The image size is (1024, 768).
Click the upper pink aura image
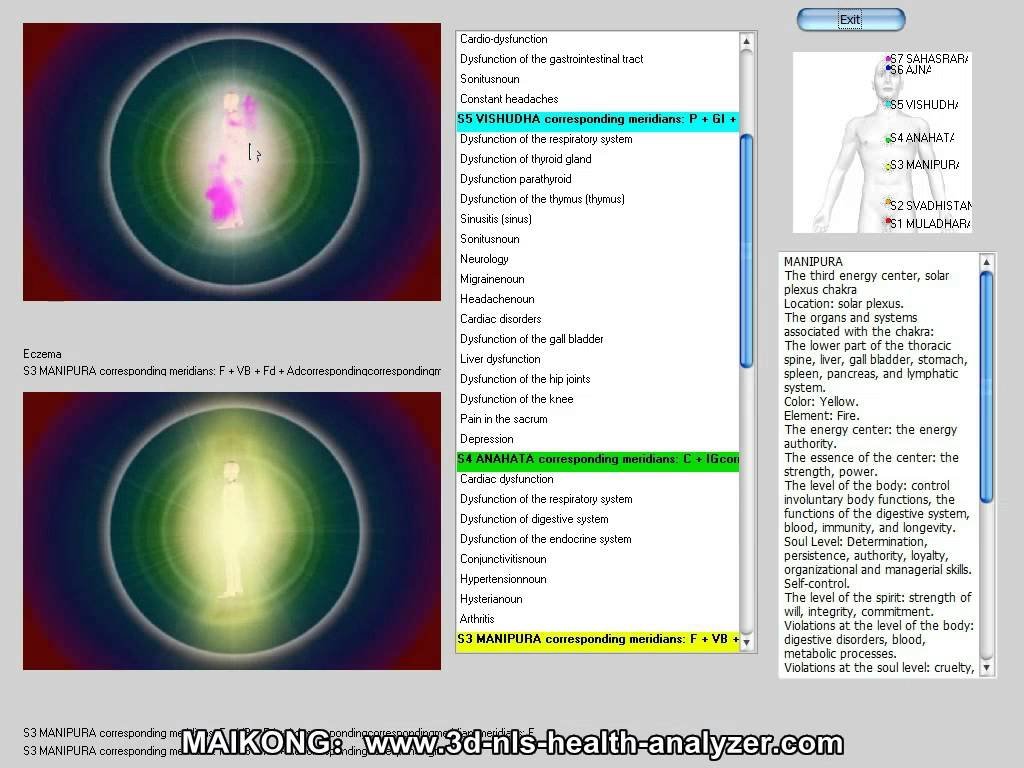pos(231,162)
